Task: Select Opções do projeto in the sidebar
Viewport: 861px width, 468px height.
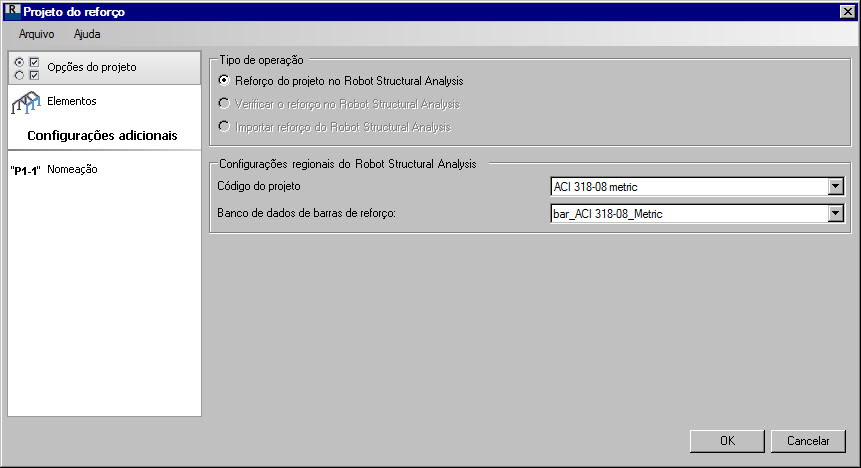Action: point(104,68)
